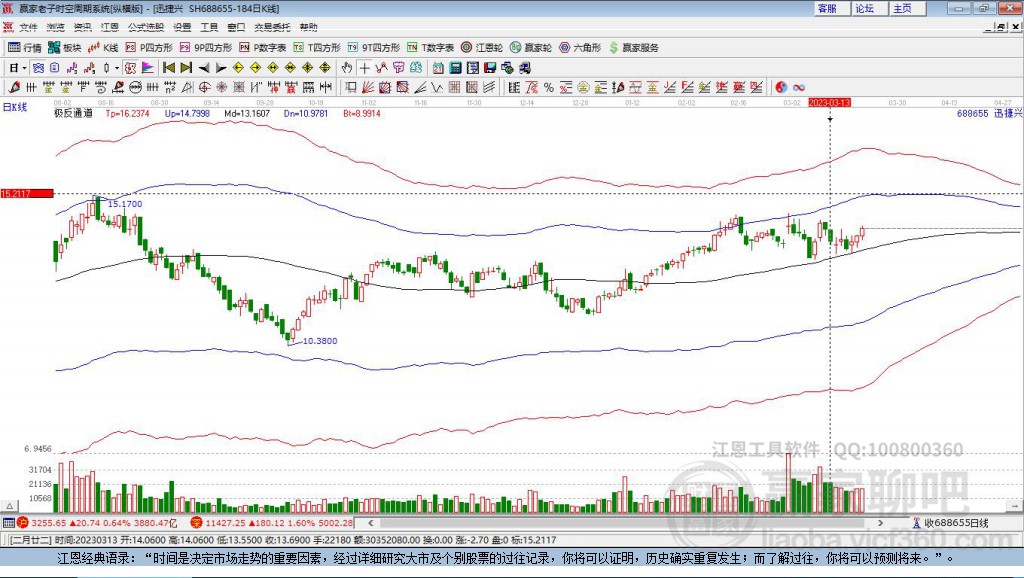The width and height of the screenshot is (1024, 578).
Task: Open the 交易委托 menu
Action: [x=272, y=27]
